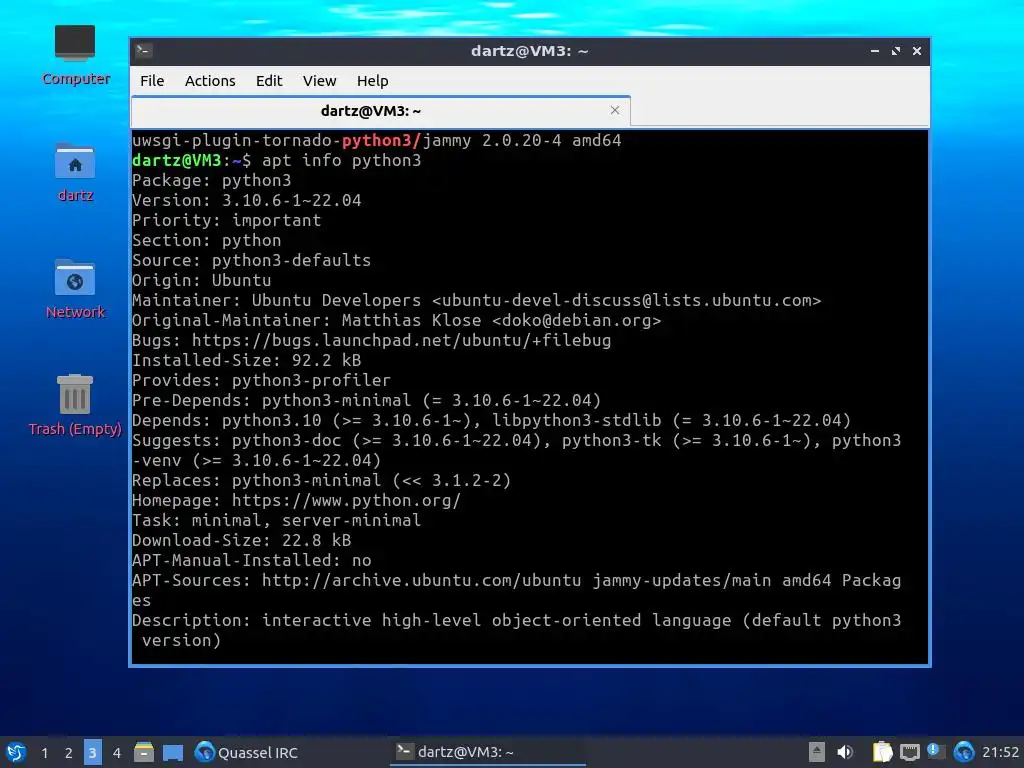Click the removable media eject tray icon
Viewport: 1024px width, 768px height.
816,752
